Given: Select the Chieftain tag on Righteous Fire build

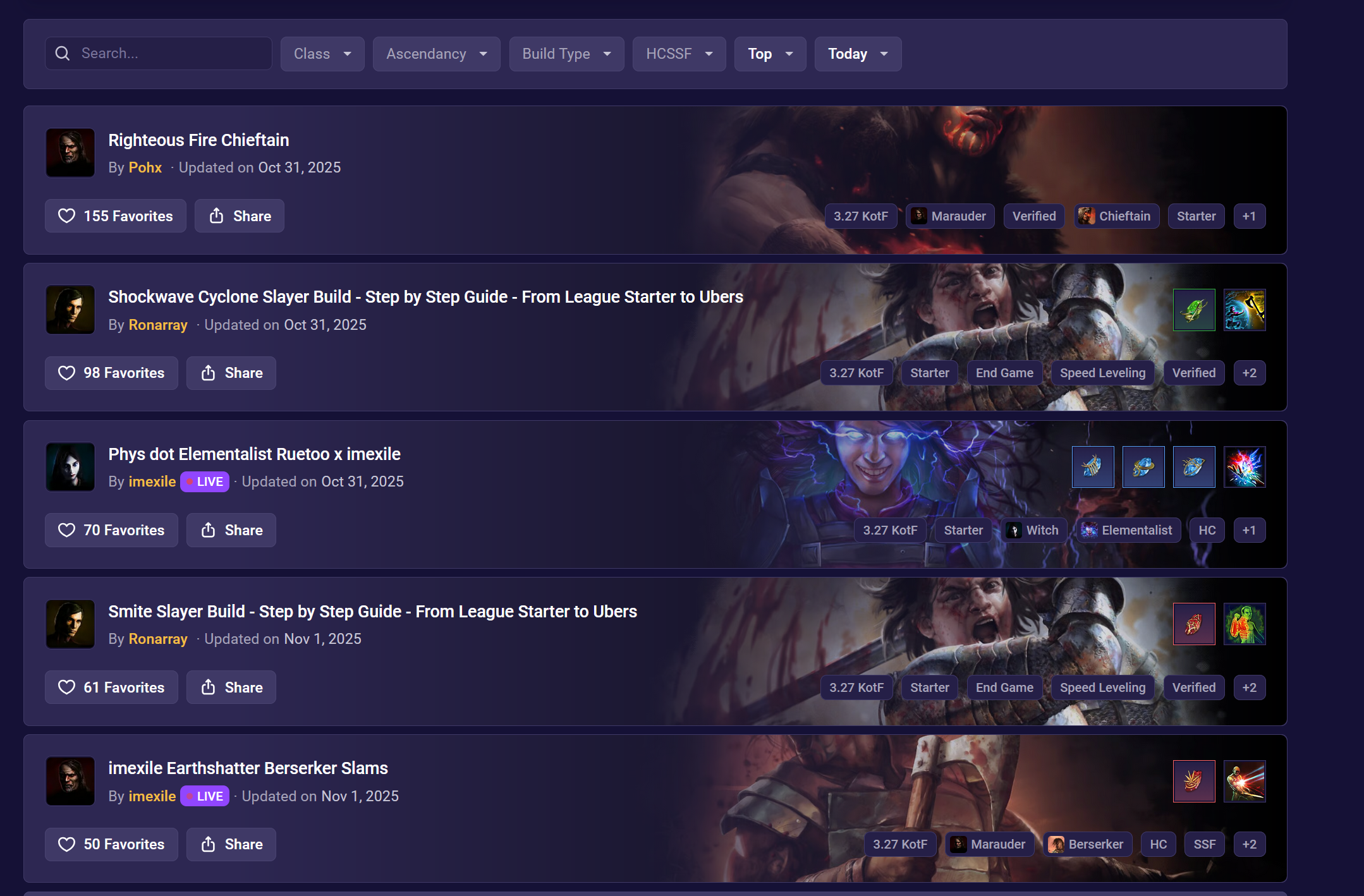Looking at the screenshot, I should click(1116, 216).
